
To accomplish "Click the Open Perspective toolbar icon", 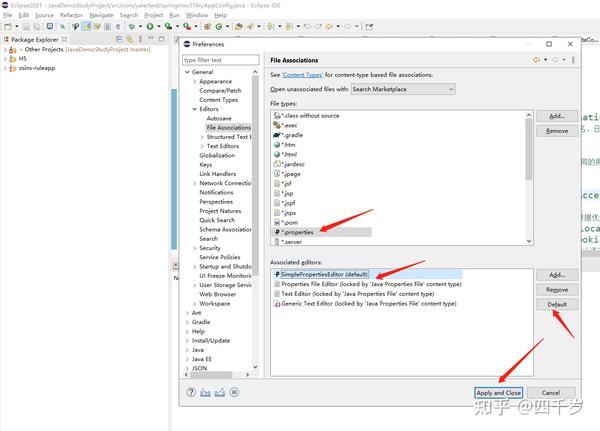I will click(369, 26).
